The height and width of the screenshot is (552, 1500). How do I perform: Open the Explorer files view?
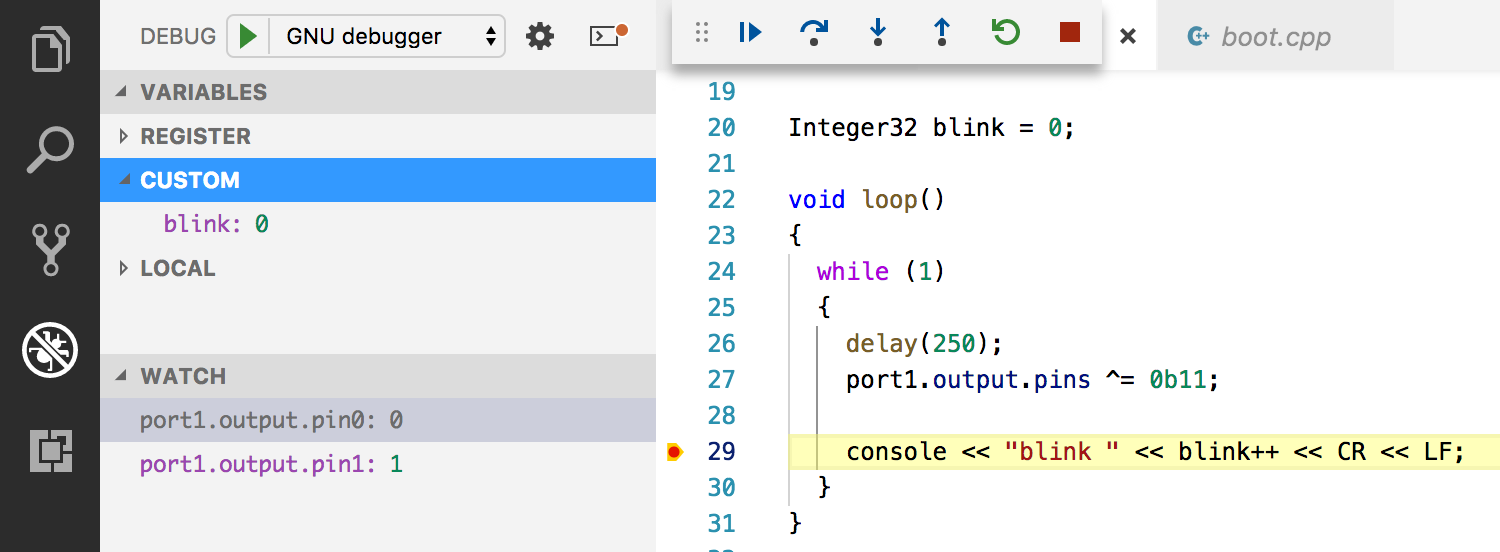[50, 49]
